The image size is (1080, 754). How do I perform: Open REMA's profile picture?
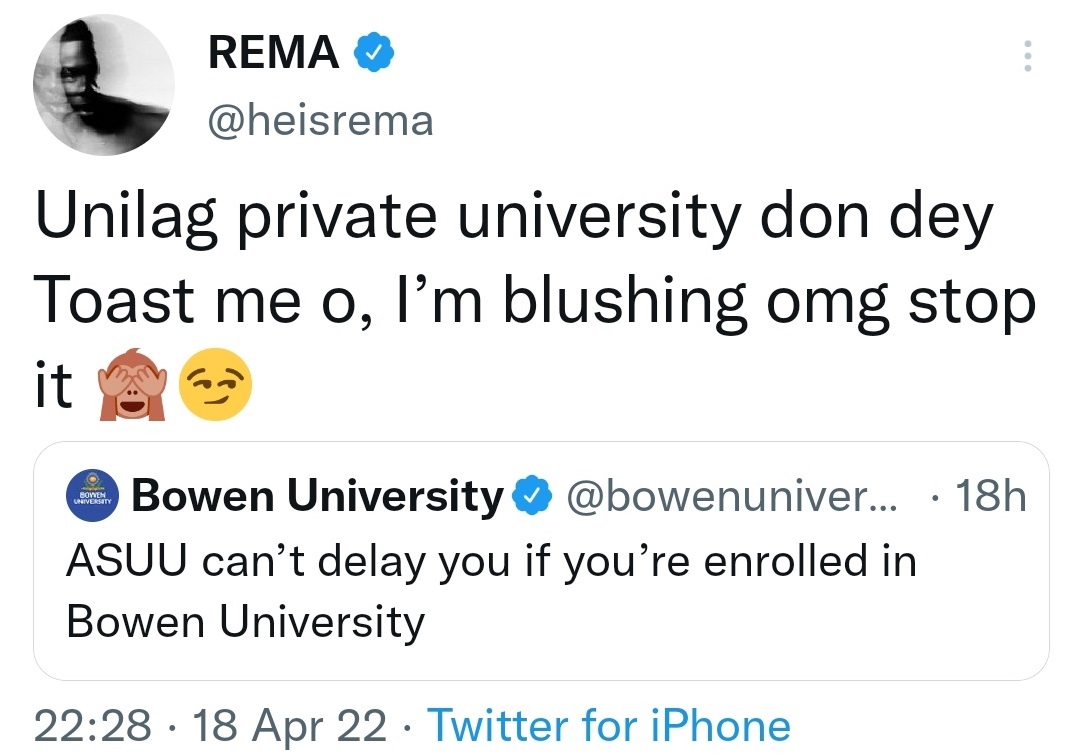tap(104, 84)
